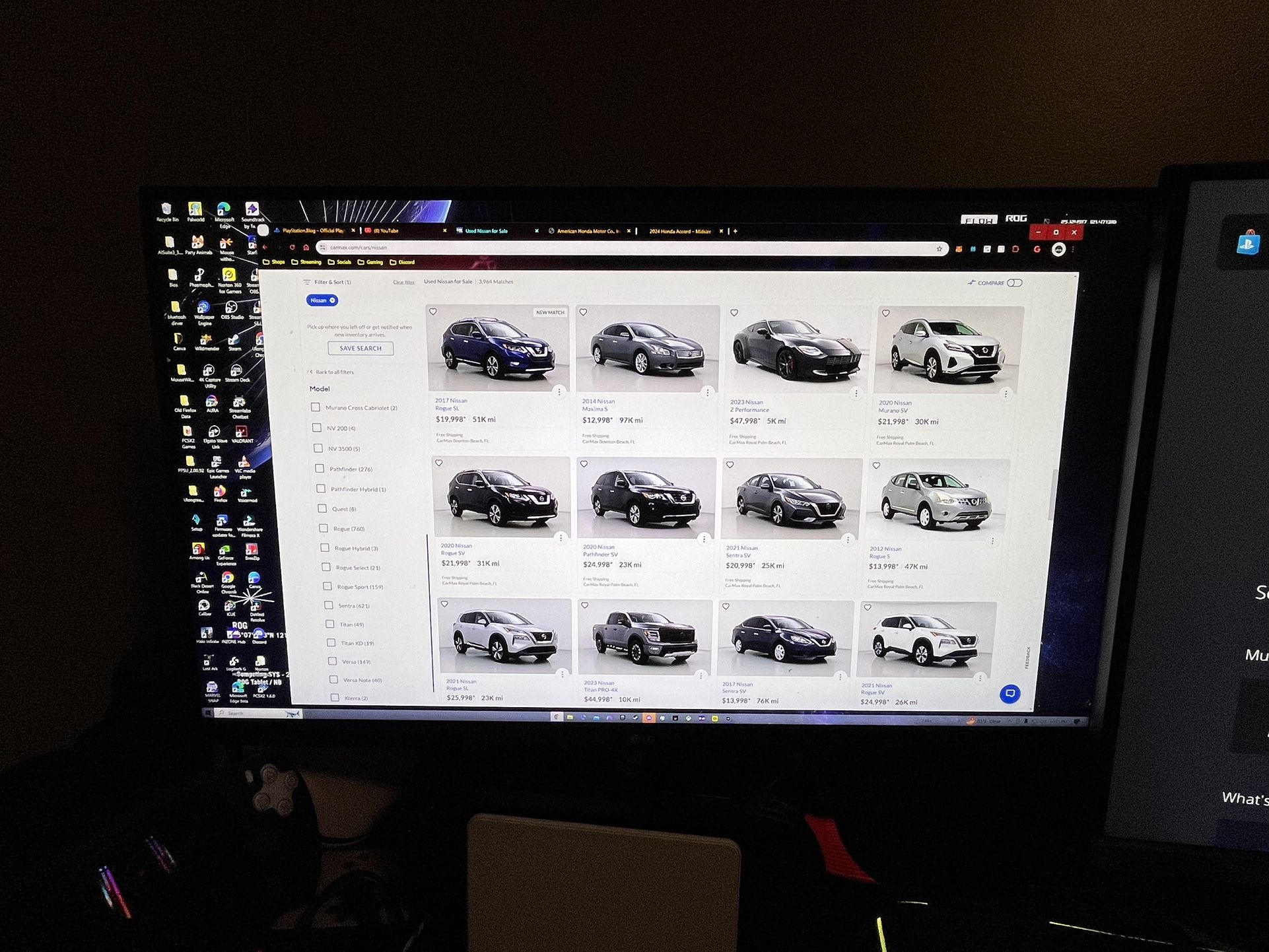The image size is (1269, 952).
Task: Check the Sentra (621) model checkbox
Action: 329,605
